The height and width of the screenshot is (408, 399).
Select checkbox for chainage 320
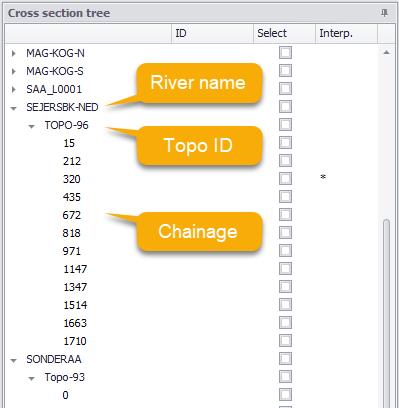pyautogui.click(x=285, y=179)
